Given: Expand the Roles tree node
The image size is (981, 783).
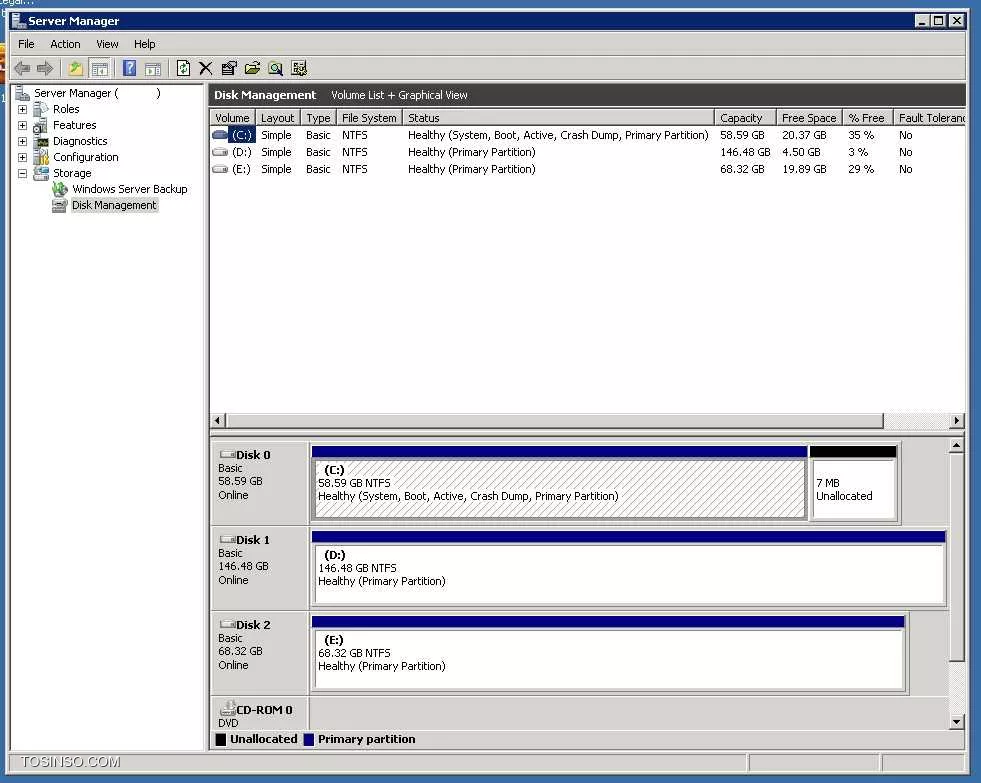Looking at the screenshot, I should click(23, 109).
